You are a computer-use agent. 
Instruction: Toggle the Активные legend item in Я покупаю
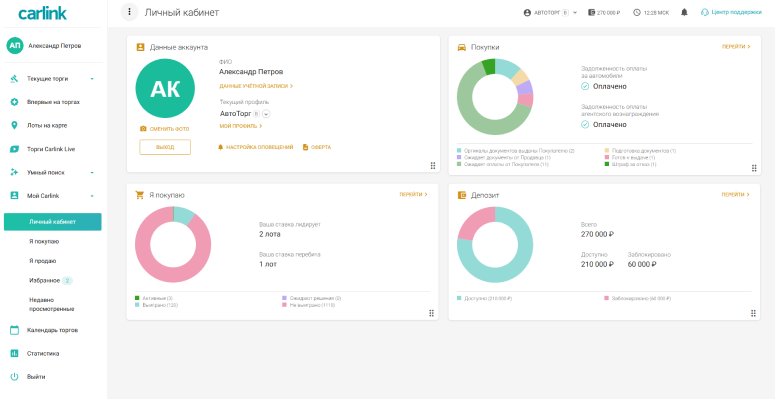click(154, 298)
